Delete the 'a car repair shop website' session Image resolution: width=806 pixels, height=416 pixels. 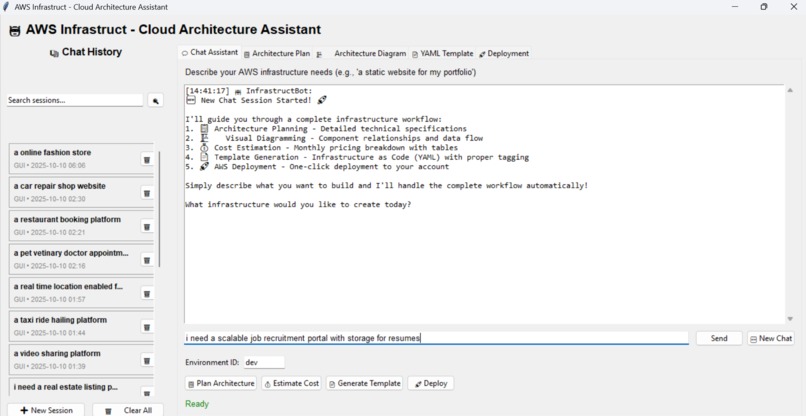[x=146, y=193]
